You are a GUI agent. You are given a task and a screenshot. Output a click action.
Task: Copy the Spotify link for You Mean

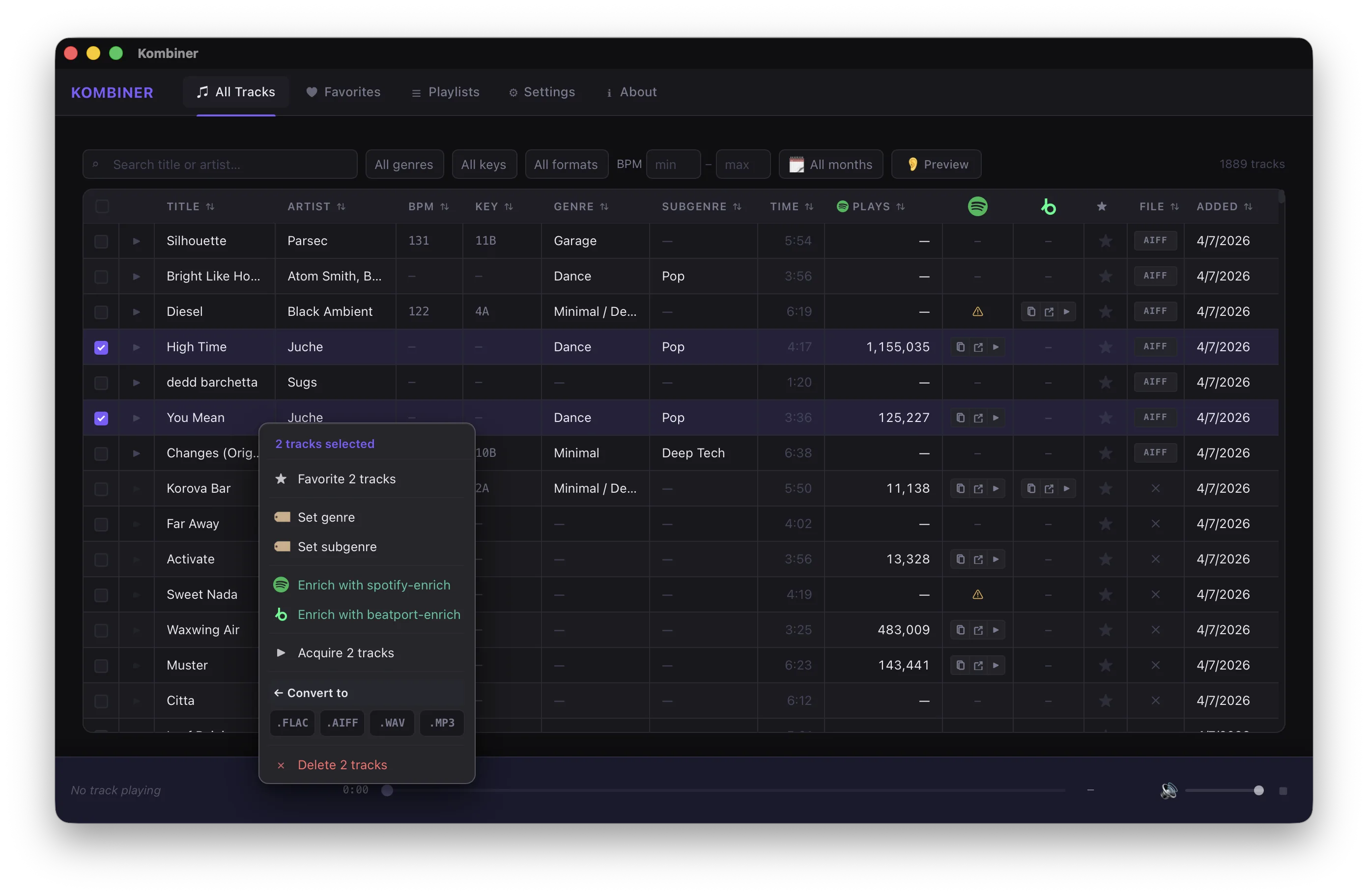coord(960,418)
